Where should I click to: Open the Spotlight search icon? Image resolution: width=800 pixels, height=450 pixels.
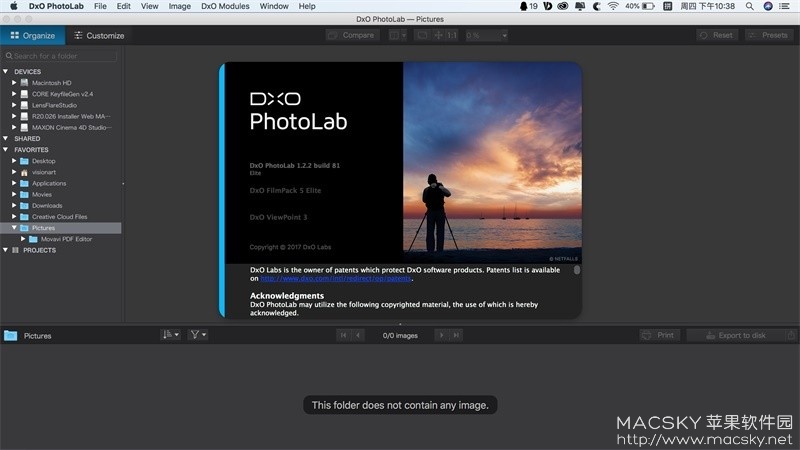point(749,6)
